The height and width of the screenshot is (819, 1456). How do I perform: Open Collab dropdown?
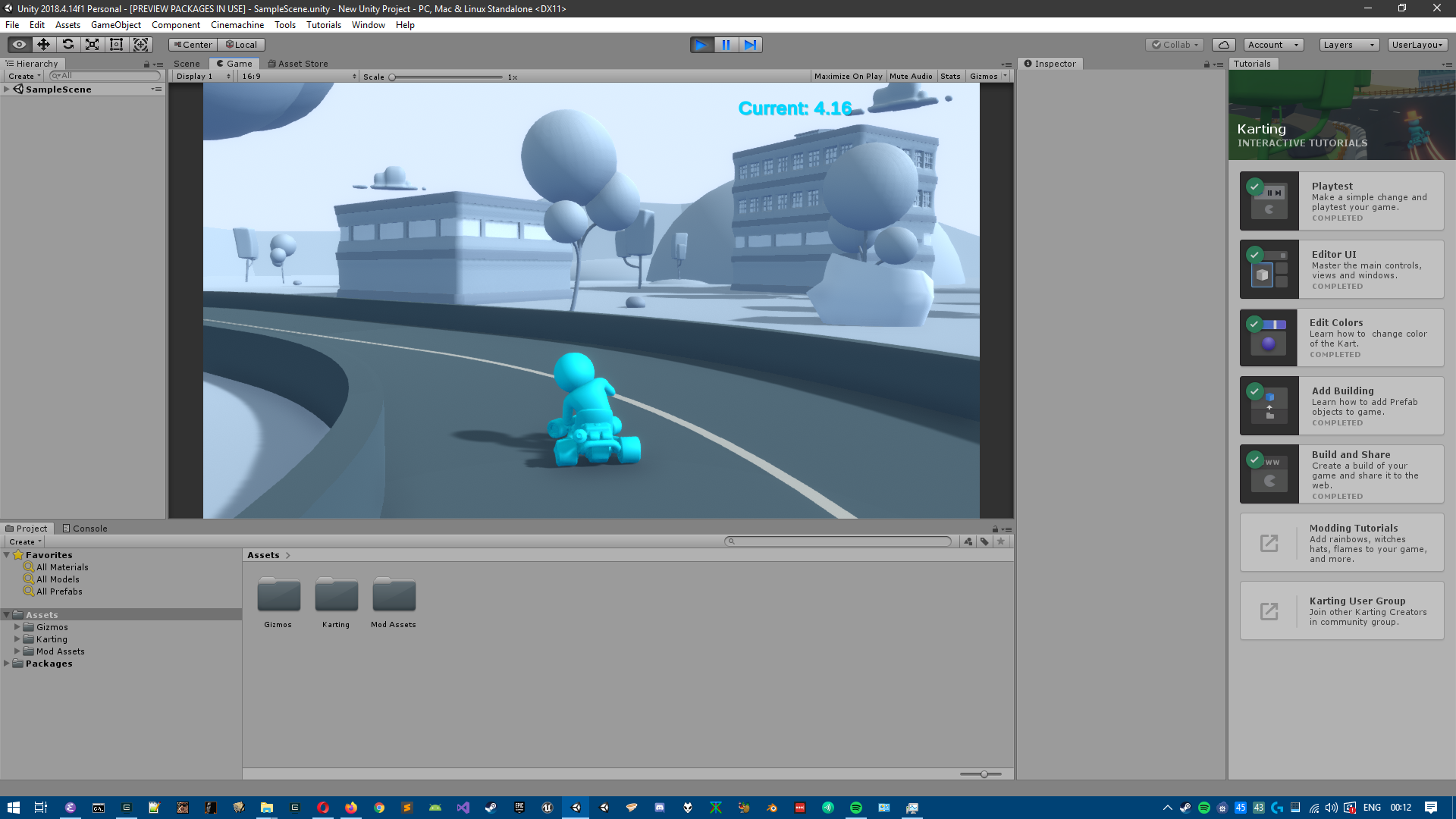click(x=1175, y=45)
